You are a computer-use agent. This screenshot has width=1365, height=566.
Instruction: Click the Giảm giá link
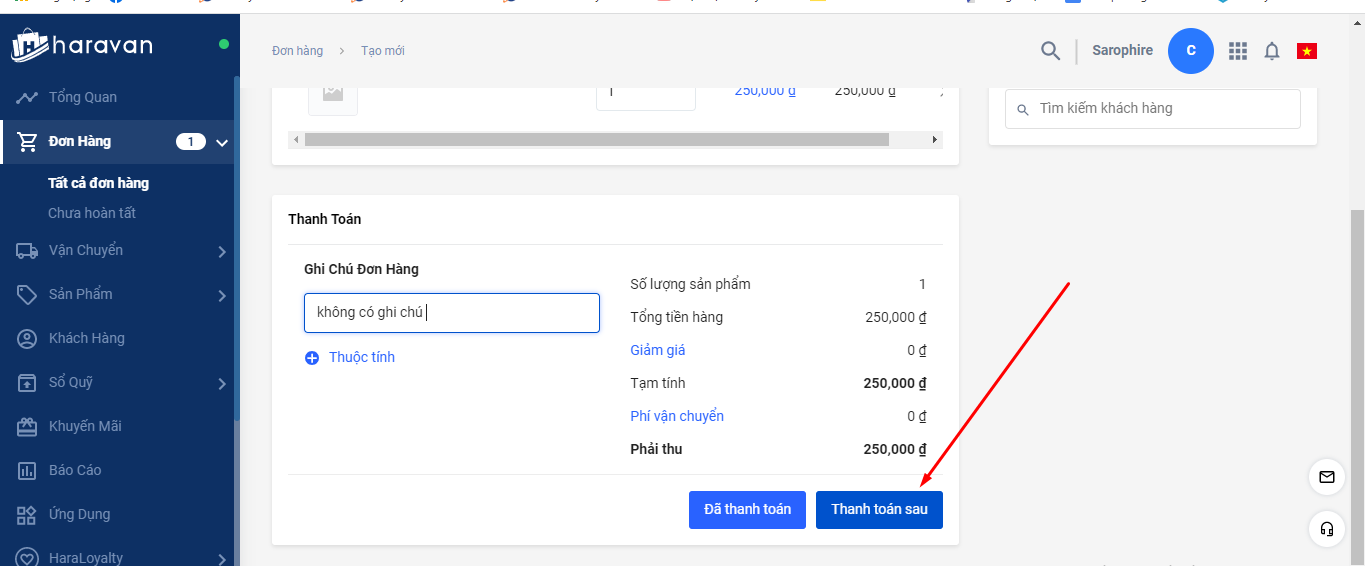pos(657,350)
